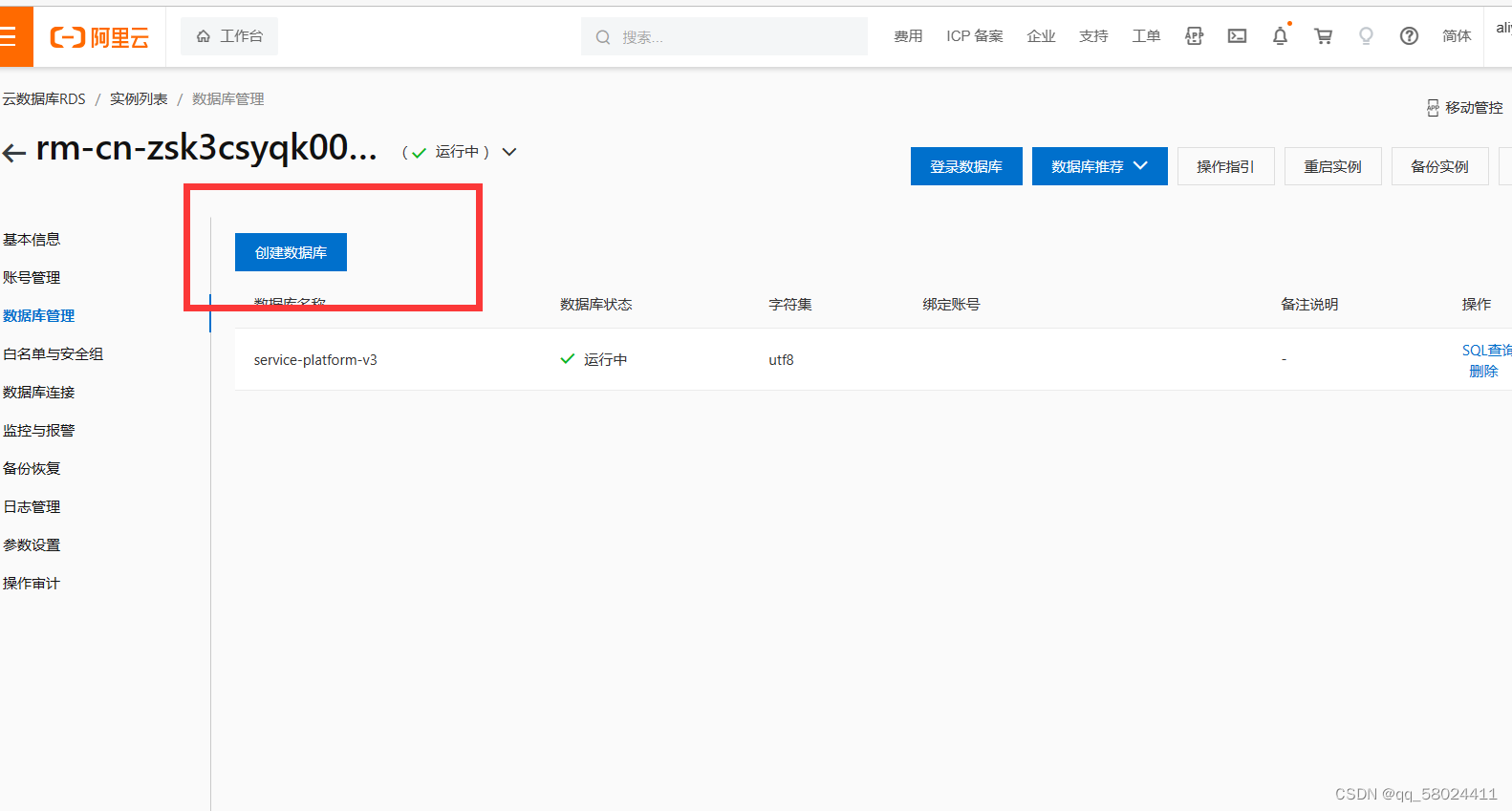
Task: Open the help question-mark icon
Action: (x=1409, y=36)
